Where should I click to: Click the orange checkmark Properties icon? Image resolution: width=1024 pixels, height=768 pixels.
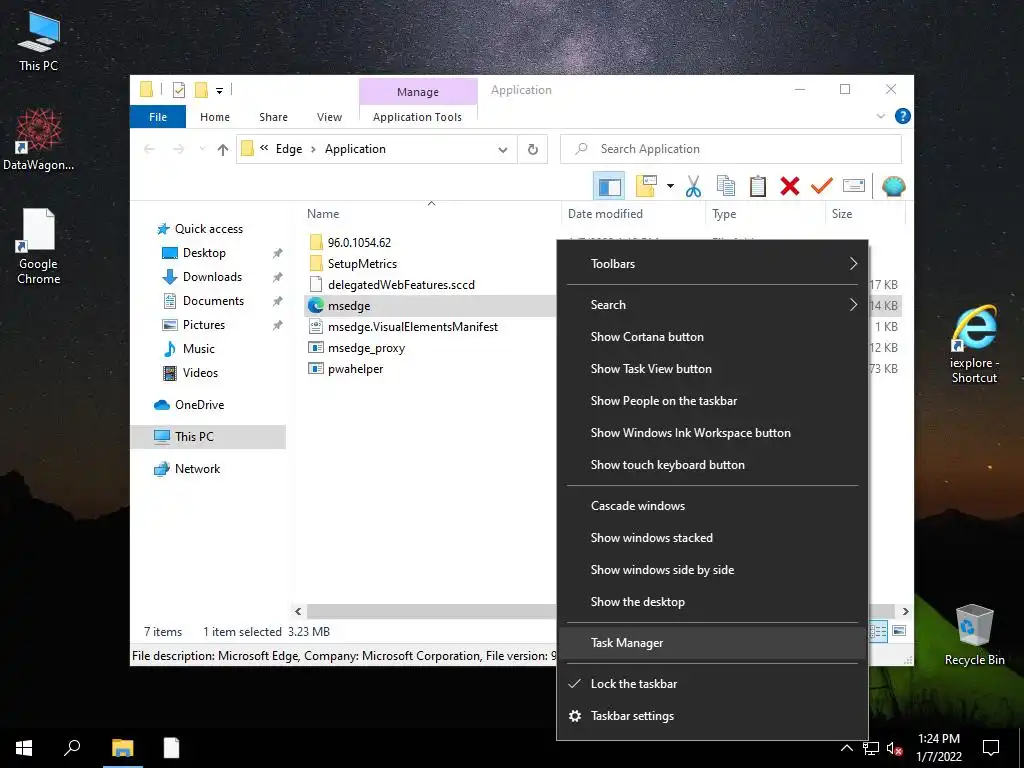[822, 186]
